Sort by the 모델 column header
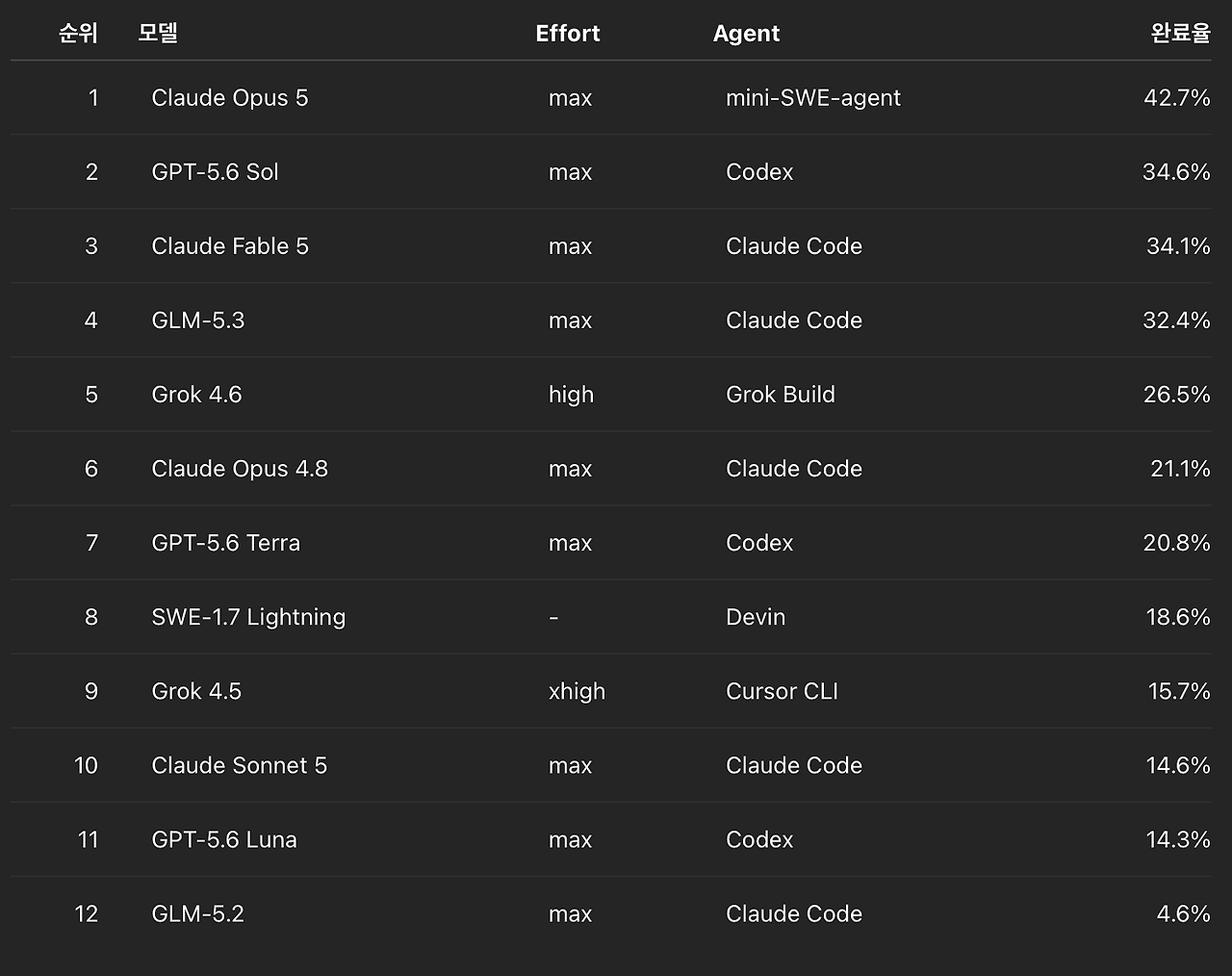Screen dimensions: 1232x976 (158, 33)
